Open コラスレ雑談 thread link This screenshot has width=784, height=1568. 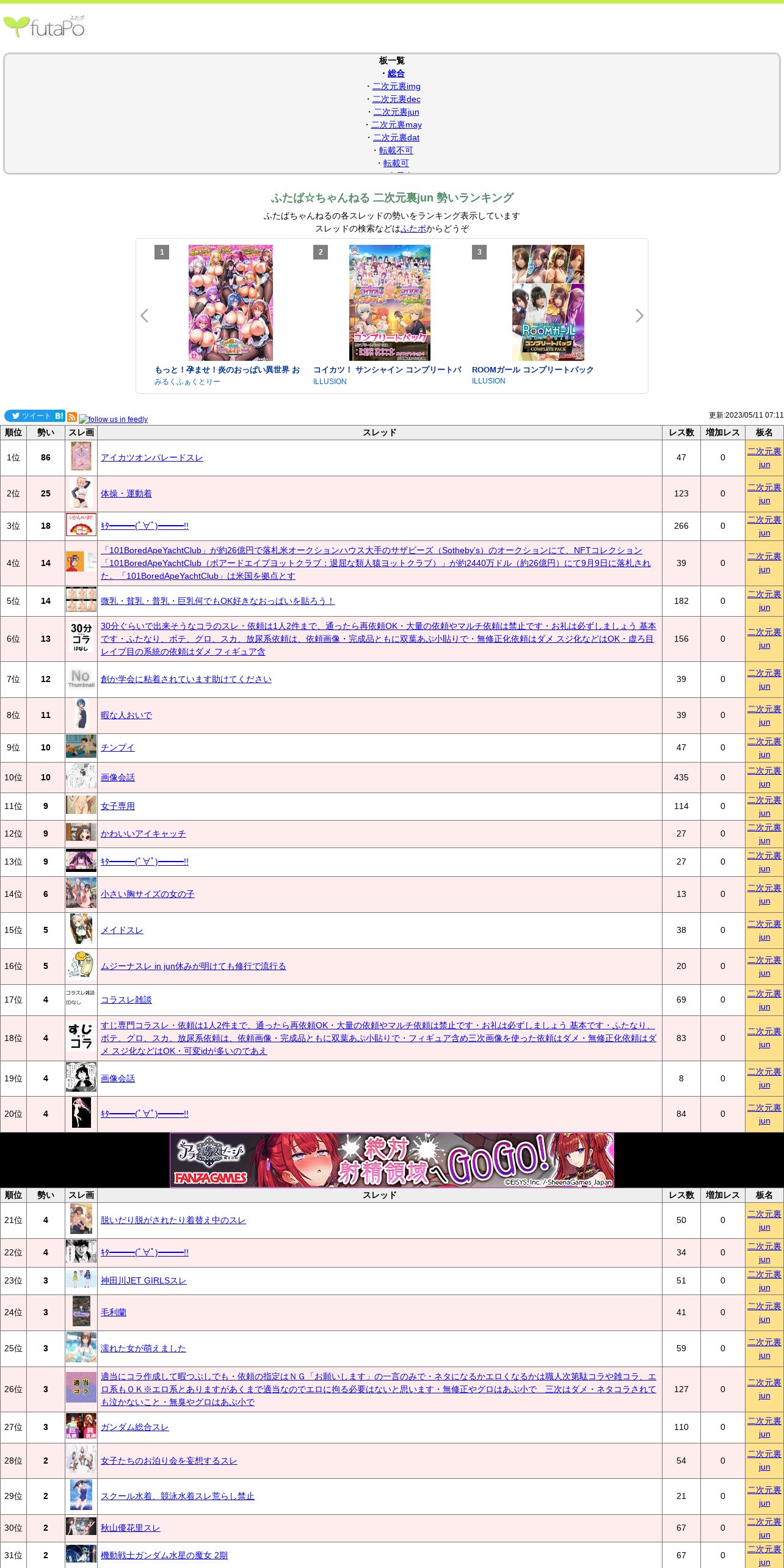coord(126,1000)
